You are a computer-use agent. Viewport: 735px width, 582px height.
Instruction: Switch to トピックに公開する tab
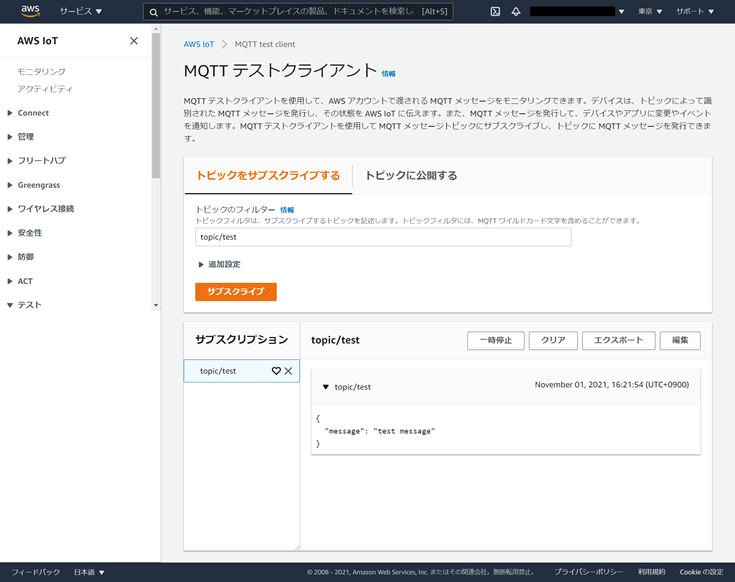click(x=411, y=176)
